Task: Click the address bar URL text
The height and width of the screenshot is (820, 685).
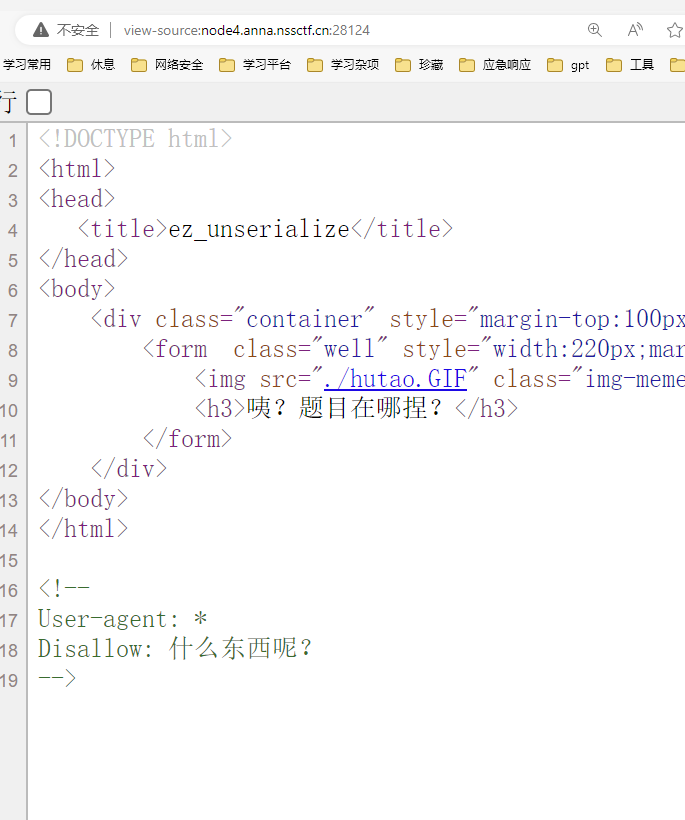Action: tap(247, 30)
